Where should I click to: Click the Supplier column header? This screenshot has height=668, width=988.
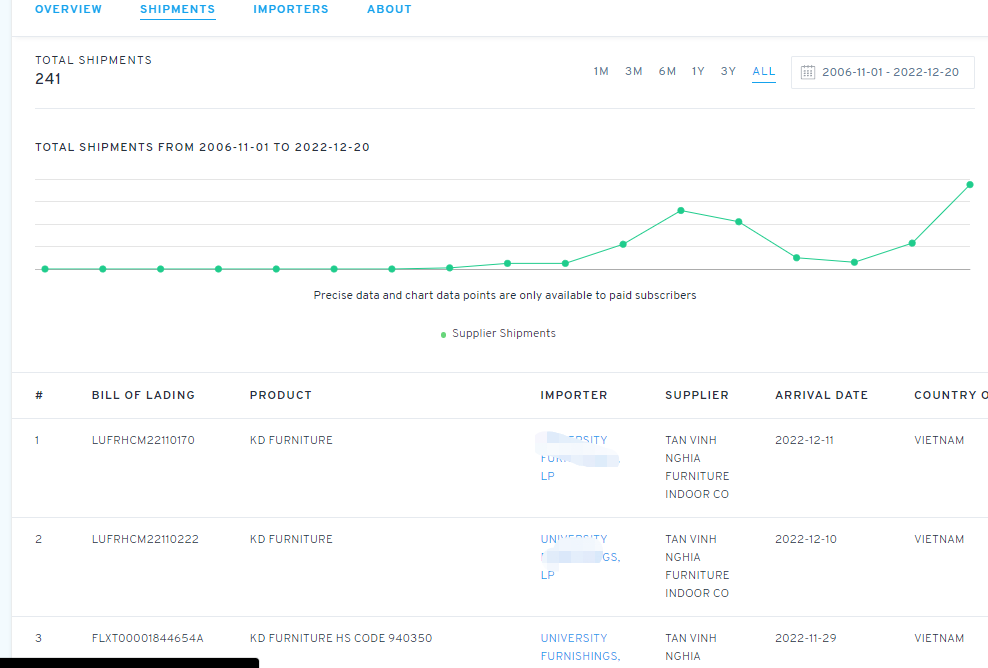click(697, 395)
